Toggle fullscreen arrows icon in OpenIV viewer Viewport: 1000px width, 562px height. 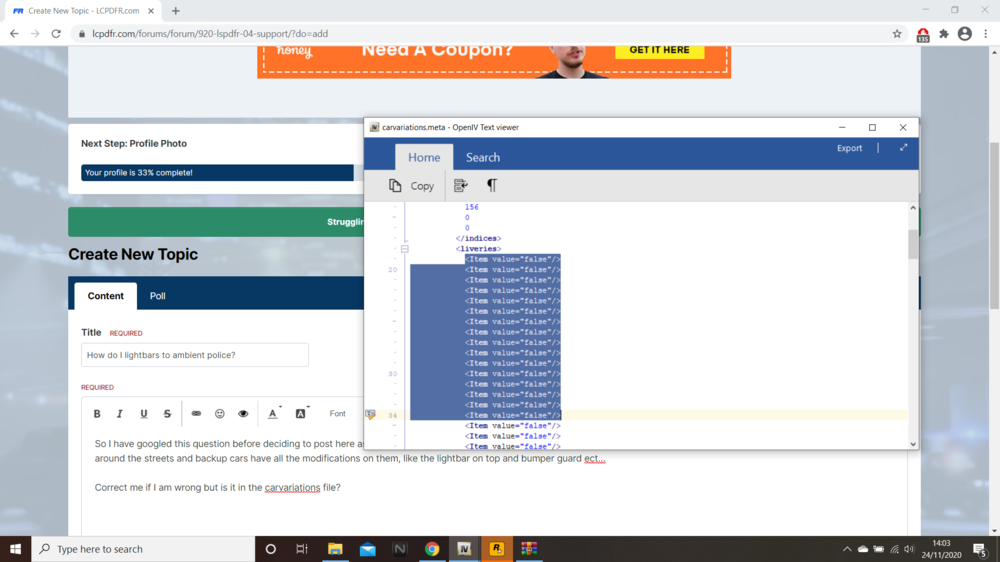904,147
